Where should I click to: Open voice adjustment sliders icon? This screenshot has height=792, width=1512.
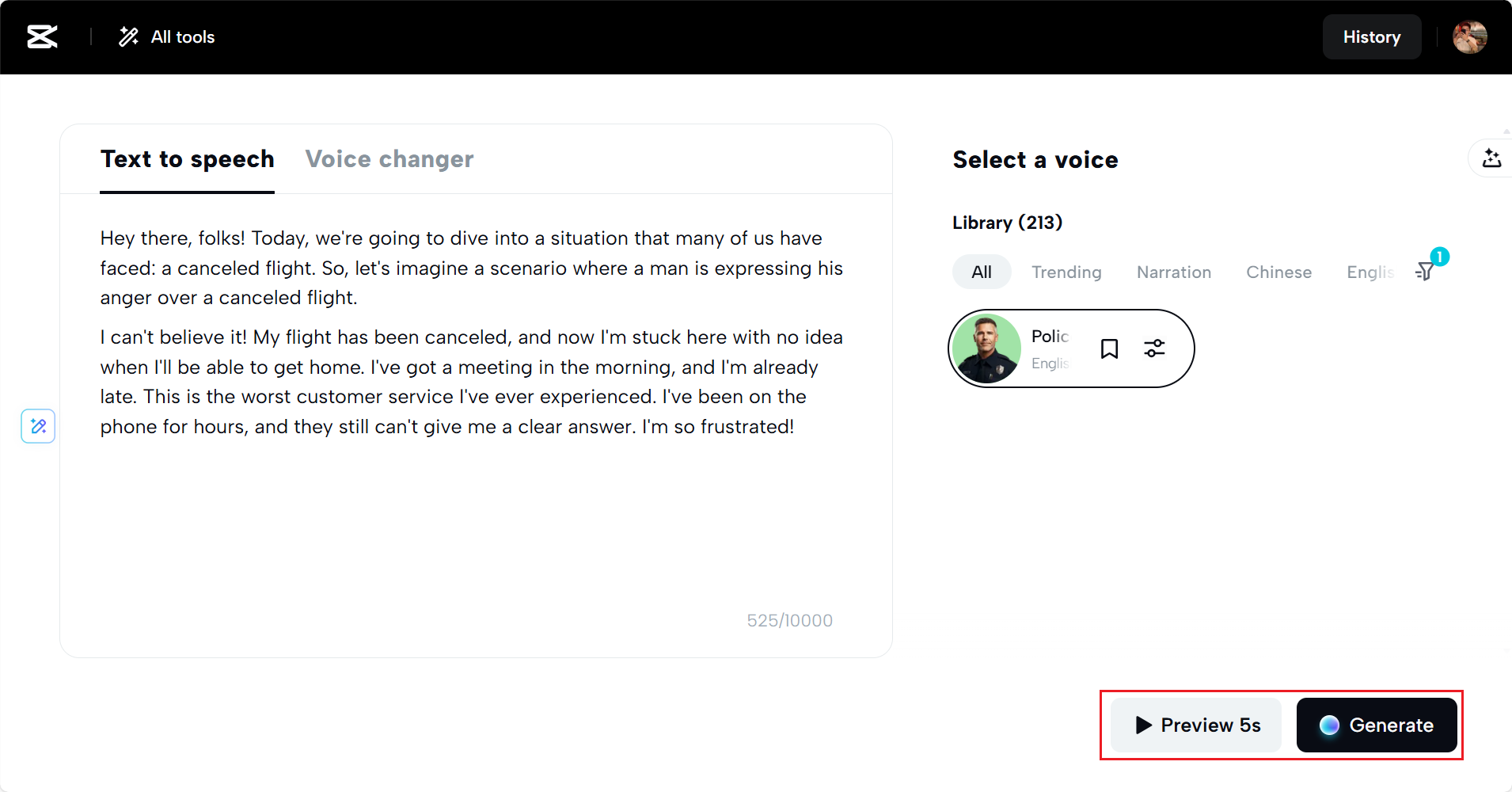point(1154,348)
